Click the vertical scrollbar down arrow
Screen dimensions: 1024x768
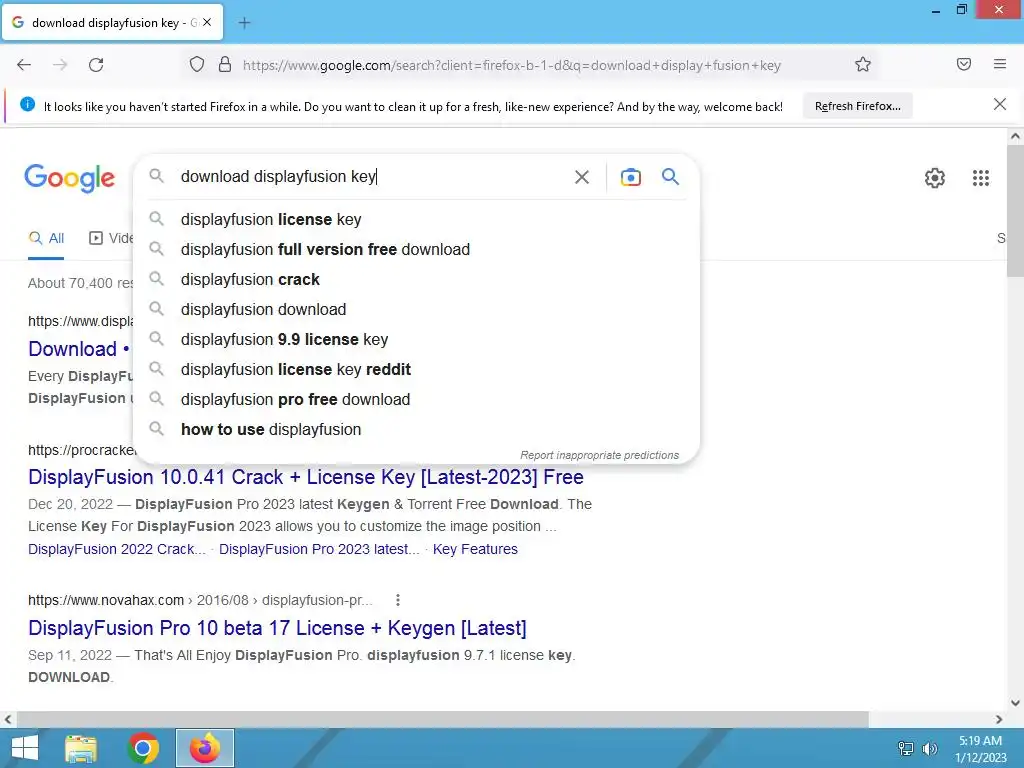point(1015,703)
